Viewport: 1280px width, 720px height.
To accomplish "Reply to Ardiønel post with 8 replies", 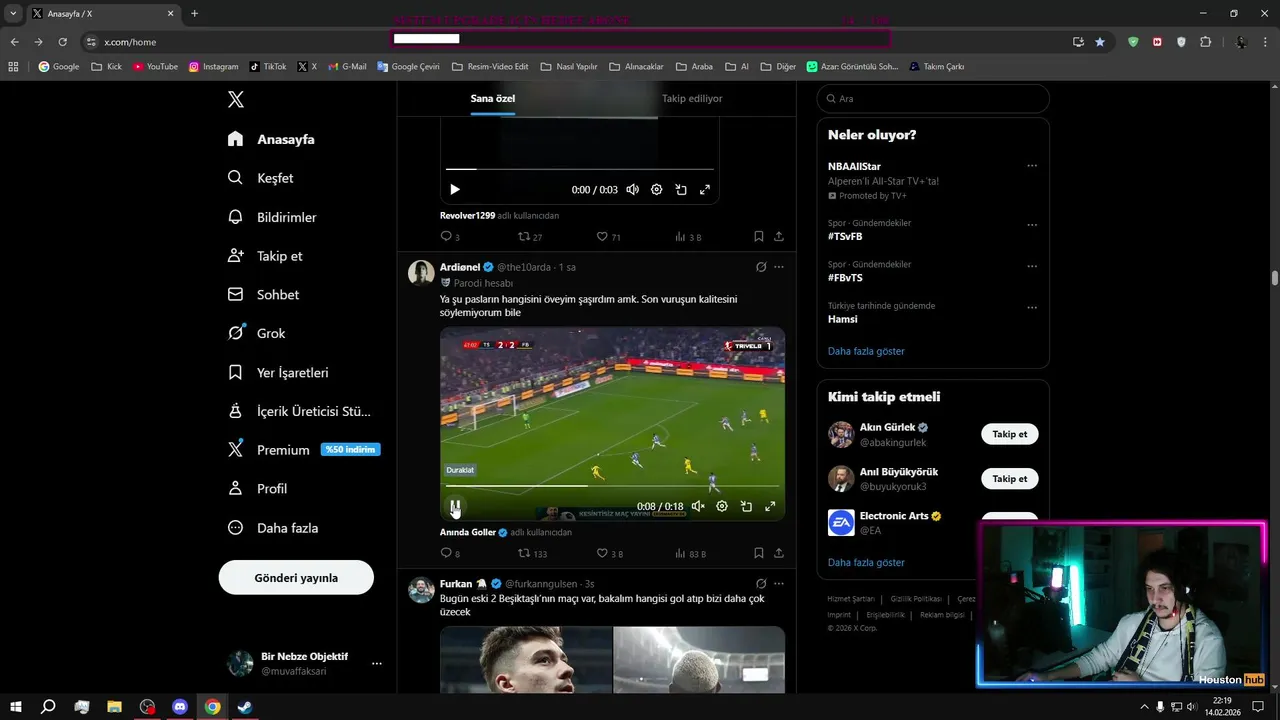I will pyautogui.click(x=450, y=553).
